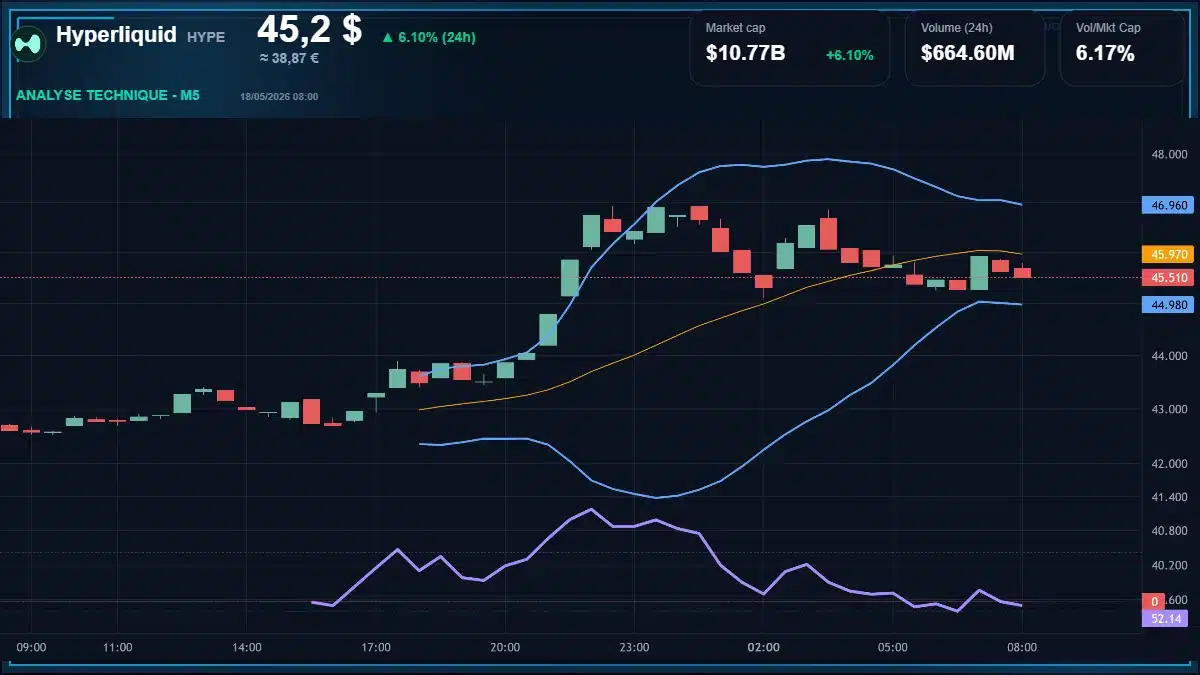This screenshot has width=1200, height=675.
Task: Click the 6.10% (24h) change indicator
Action: click(428, 37)
